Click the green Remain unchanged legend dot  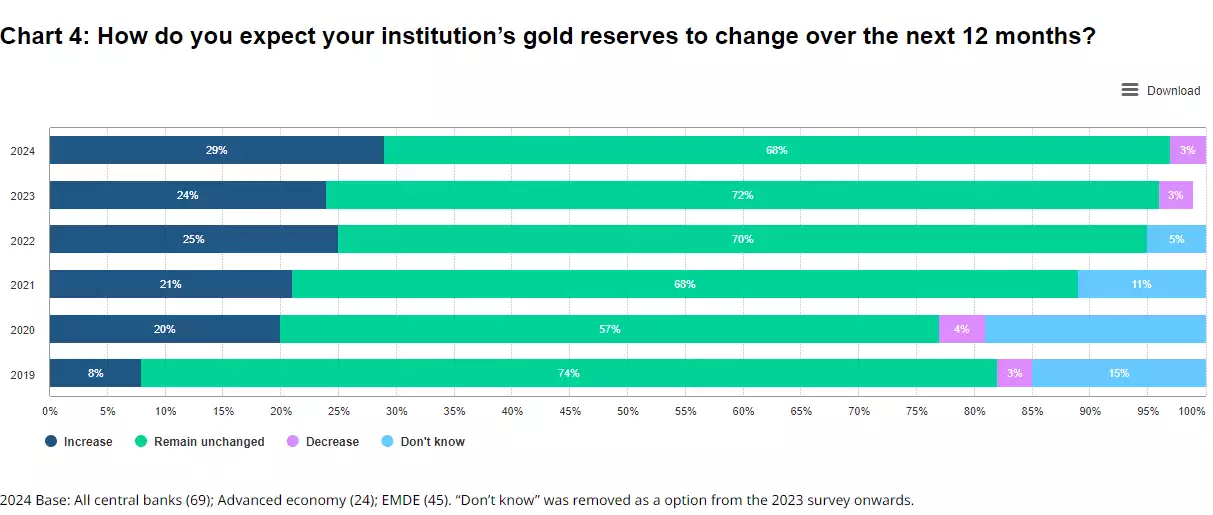141,441
